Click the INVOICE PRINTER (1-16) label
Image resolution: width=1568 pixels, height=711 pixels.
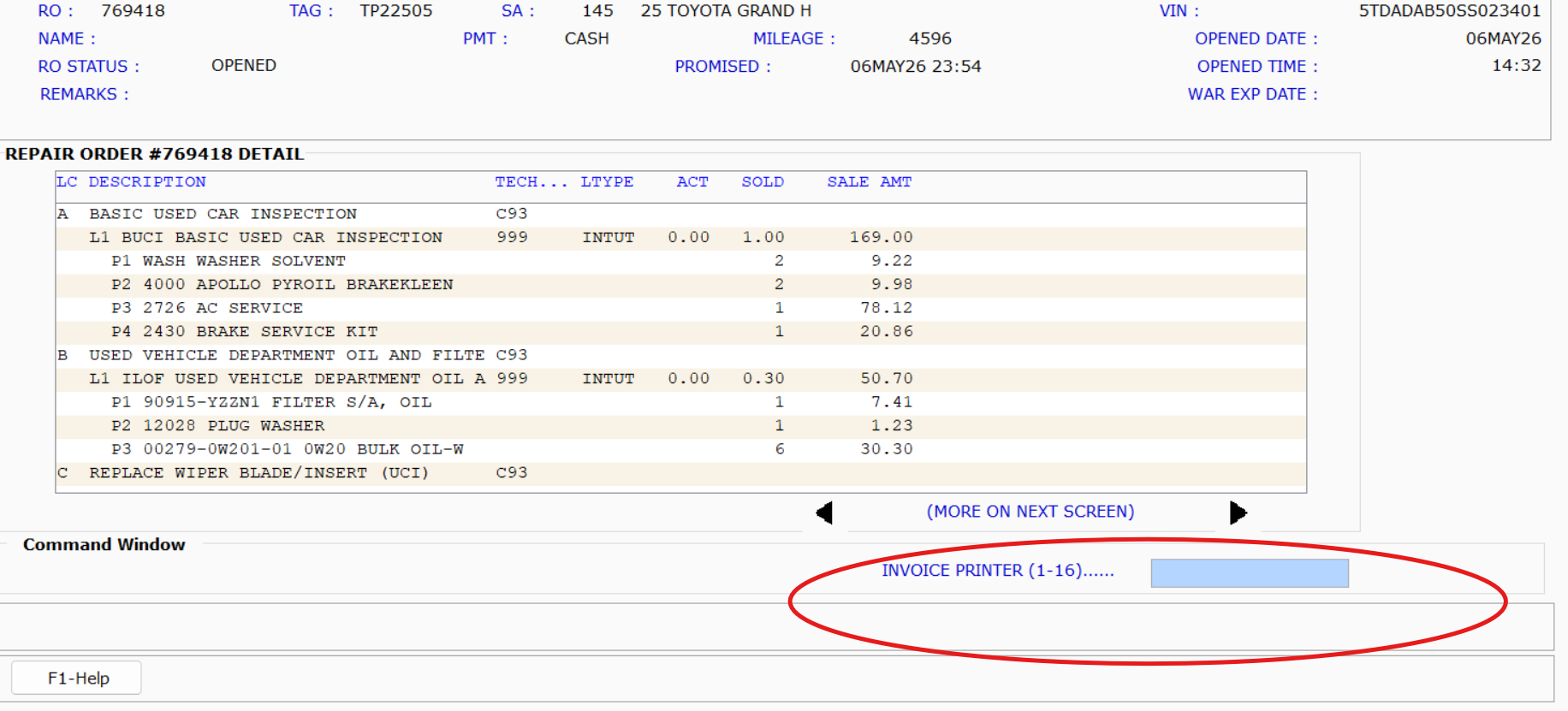(x=998, y=571)
